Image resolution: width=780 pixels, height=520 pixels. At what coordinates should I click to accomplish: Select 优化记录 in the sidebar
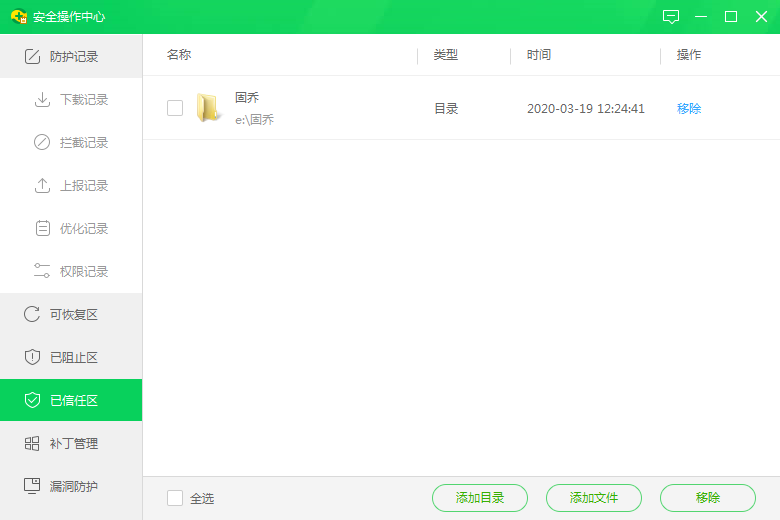[x=71, y=228]
